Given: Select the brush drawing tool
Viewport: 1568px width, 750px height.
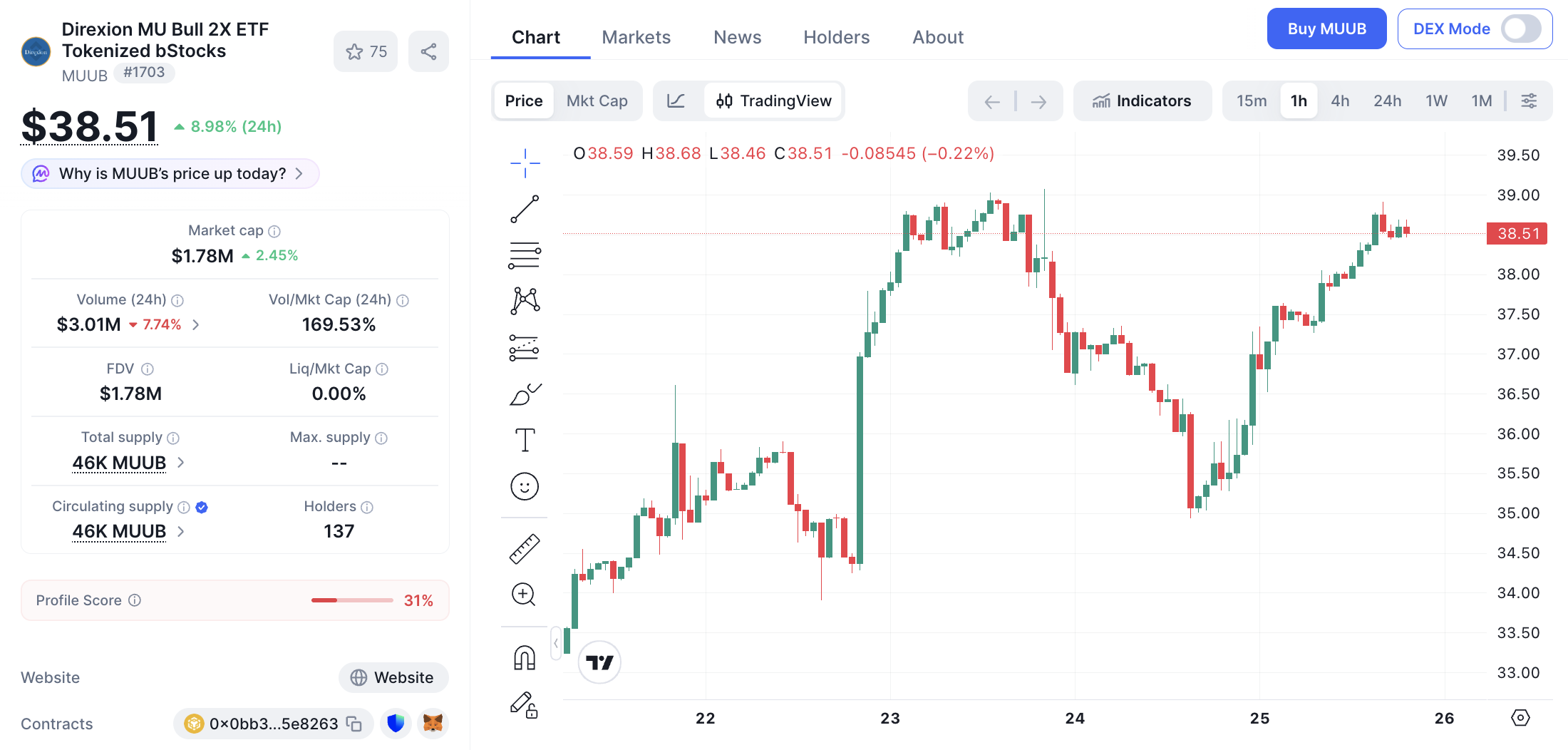Looking at the screenshot, I should [525, 394].
